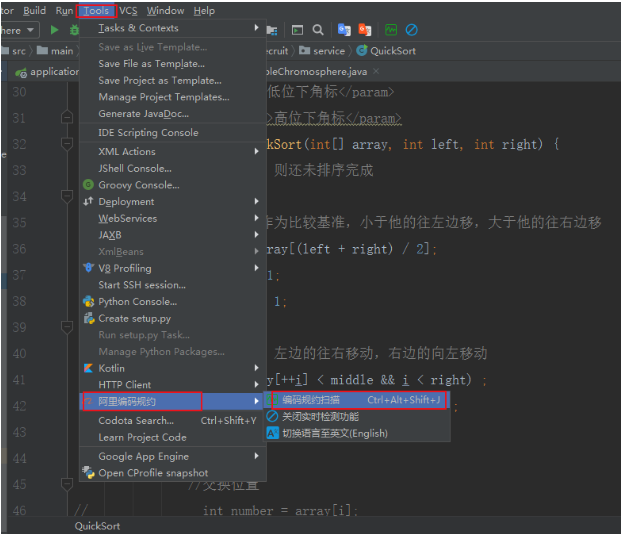The width and height of the screenshot is (623, 534).
Task: Click the green Alibaba code scan toolbar icon
Action: coord(391,30)
